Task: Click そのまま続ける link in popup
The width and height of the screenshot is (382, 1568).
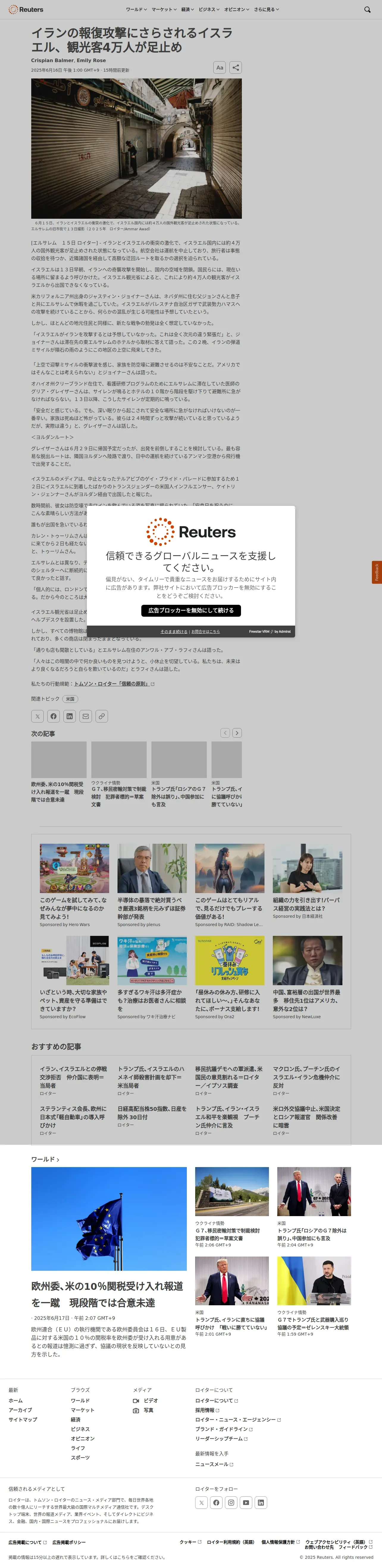Action: coord(174,631)
